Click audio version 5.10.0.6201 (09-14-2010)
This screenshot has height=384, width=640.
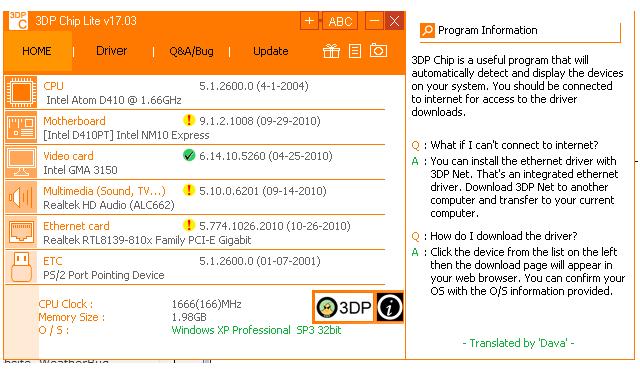pyautogui.click(x=263, y=191)
